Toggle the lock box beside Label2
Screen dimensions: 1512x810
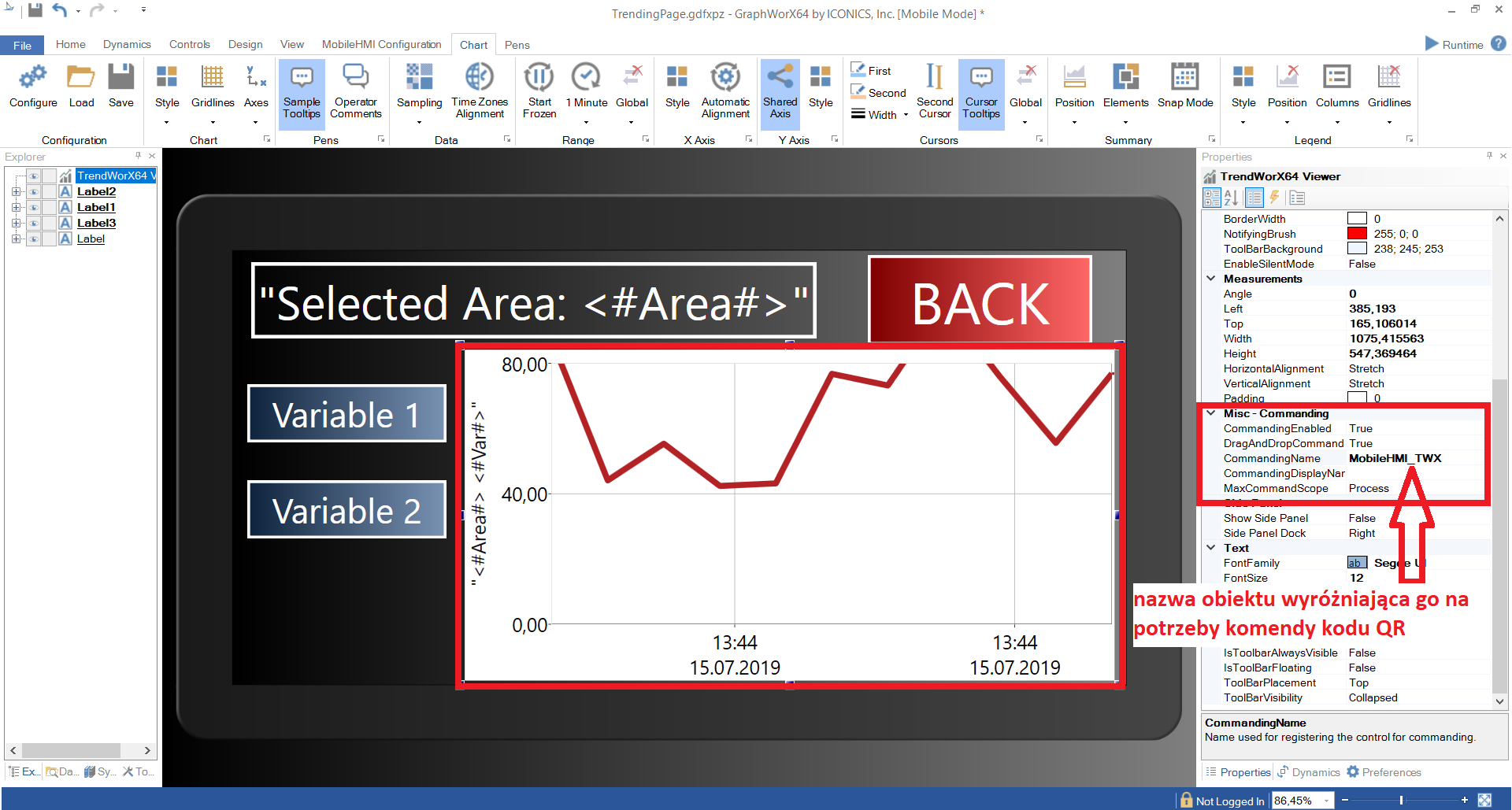(x=50, y=191)
